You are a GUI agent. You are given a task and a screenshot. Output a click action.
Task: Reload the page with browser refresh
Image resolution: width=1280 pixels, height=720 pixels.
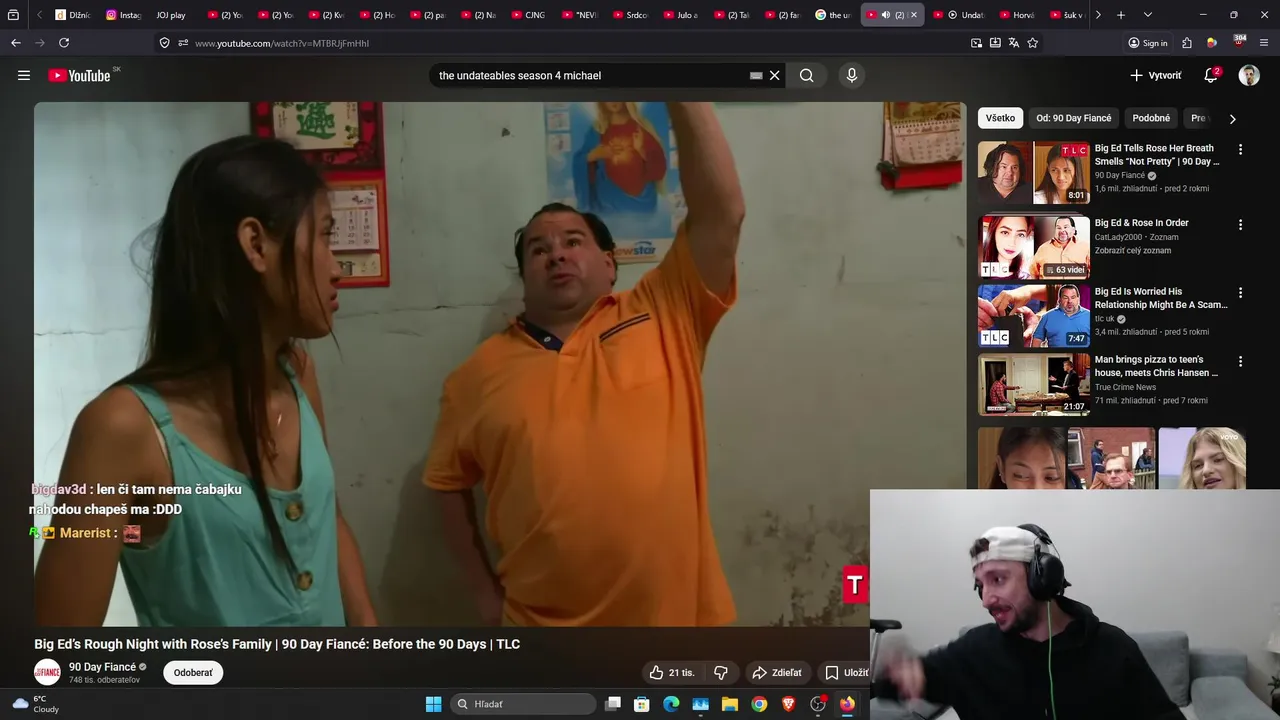point(64,43)
